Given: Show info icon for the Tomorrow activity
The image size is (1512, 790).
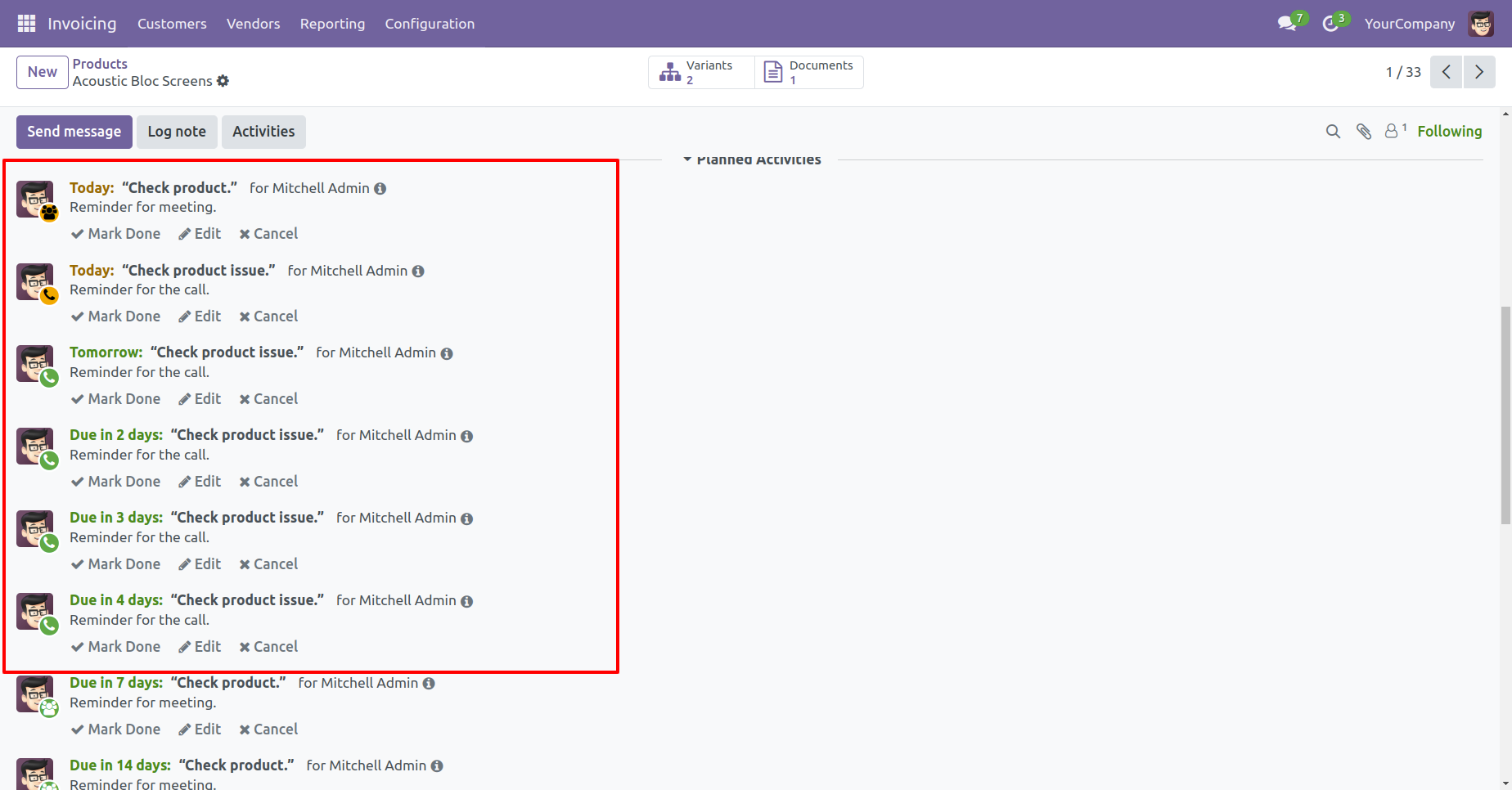Looking at the screenshot, I should pos(447,354).
